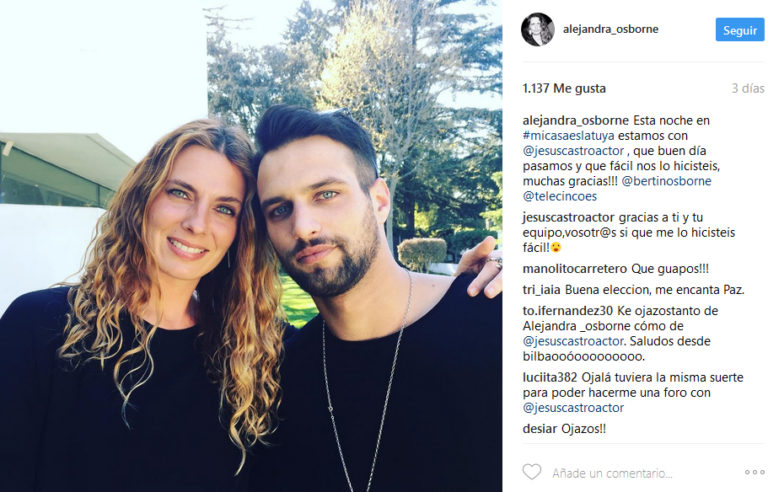Open @jesuscastroactor mention in caption
This screenshot has width=768, height=492.
(573, 151)
